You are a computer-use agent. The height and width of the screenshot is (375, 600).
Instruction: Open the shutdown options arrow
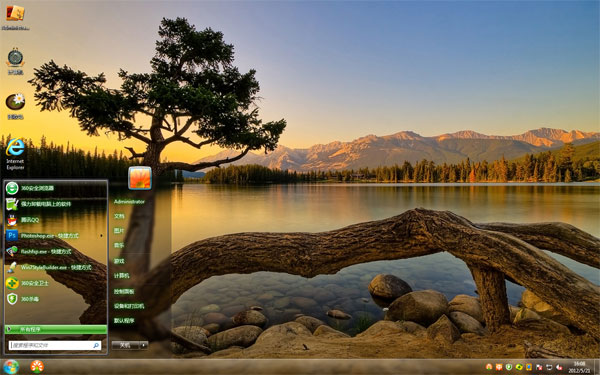(x=143, y=345)
